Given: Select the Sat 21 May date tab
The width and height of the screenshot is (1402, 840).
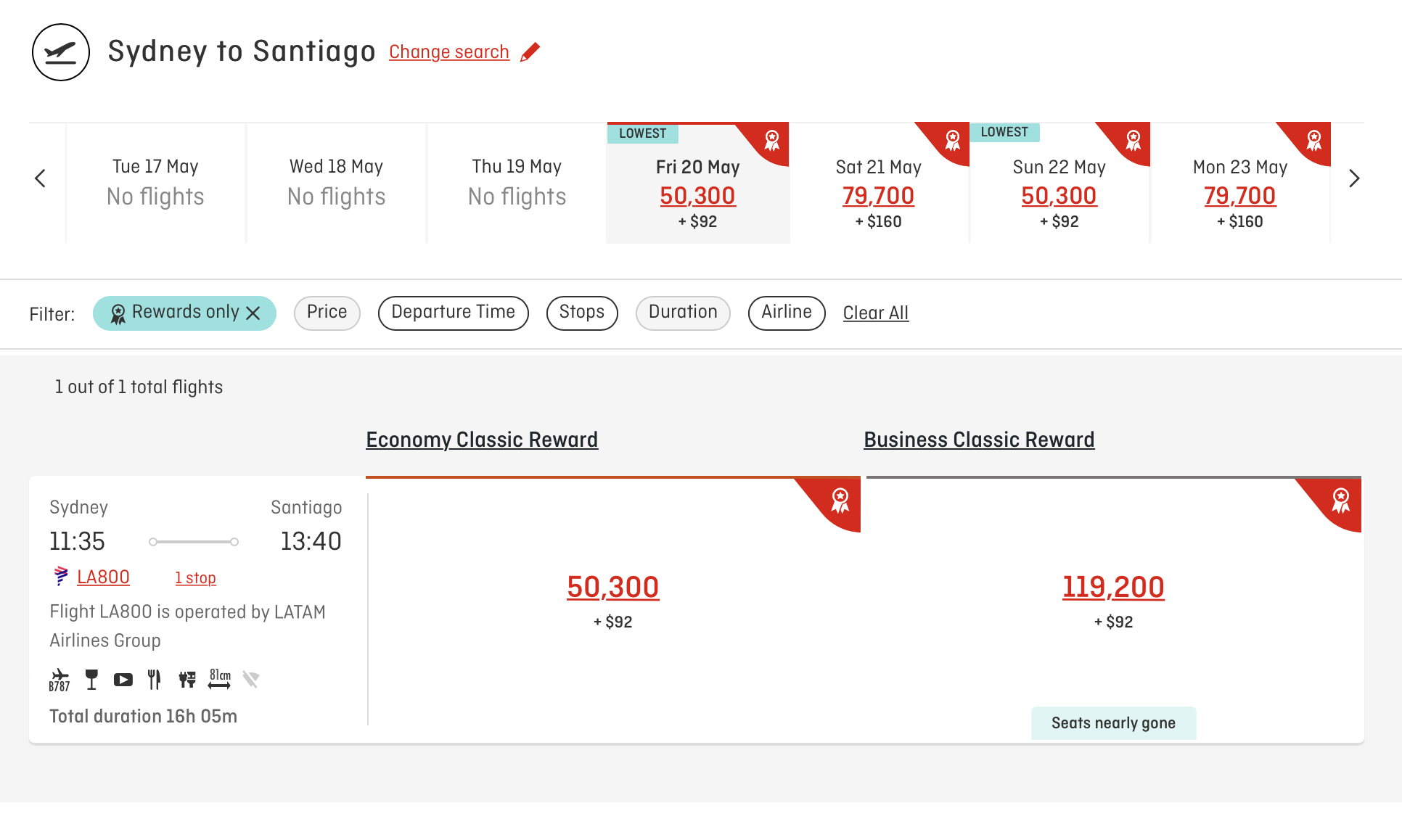Looking at the screenshot, I should pyautogui.click(x=878, y=183).
